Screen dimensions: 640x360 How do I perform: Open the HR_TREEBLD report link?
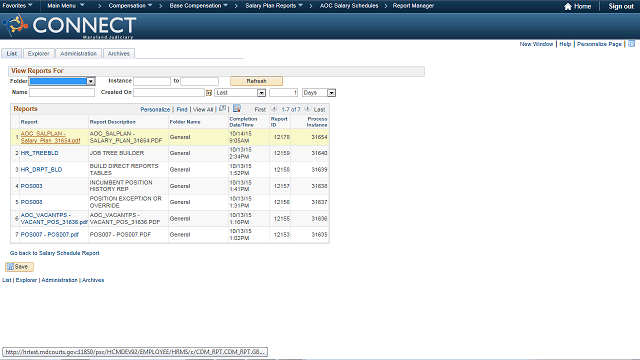pos(40,153)
